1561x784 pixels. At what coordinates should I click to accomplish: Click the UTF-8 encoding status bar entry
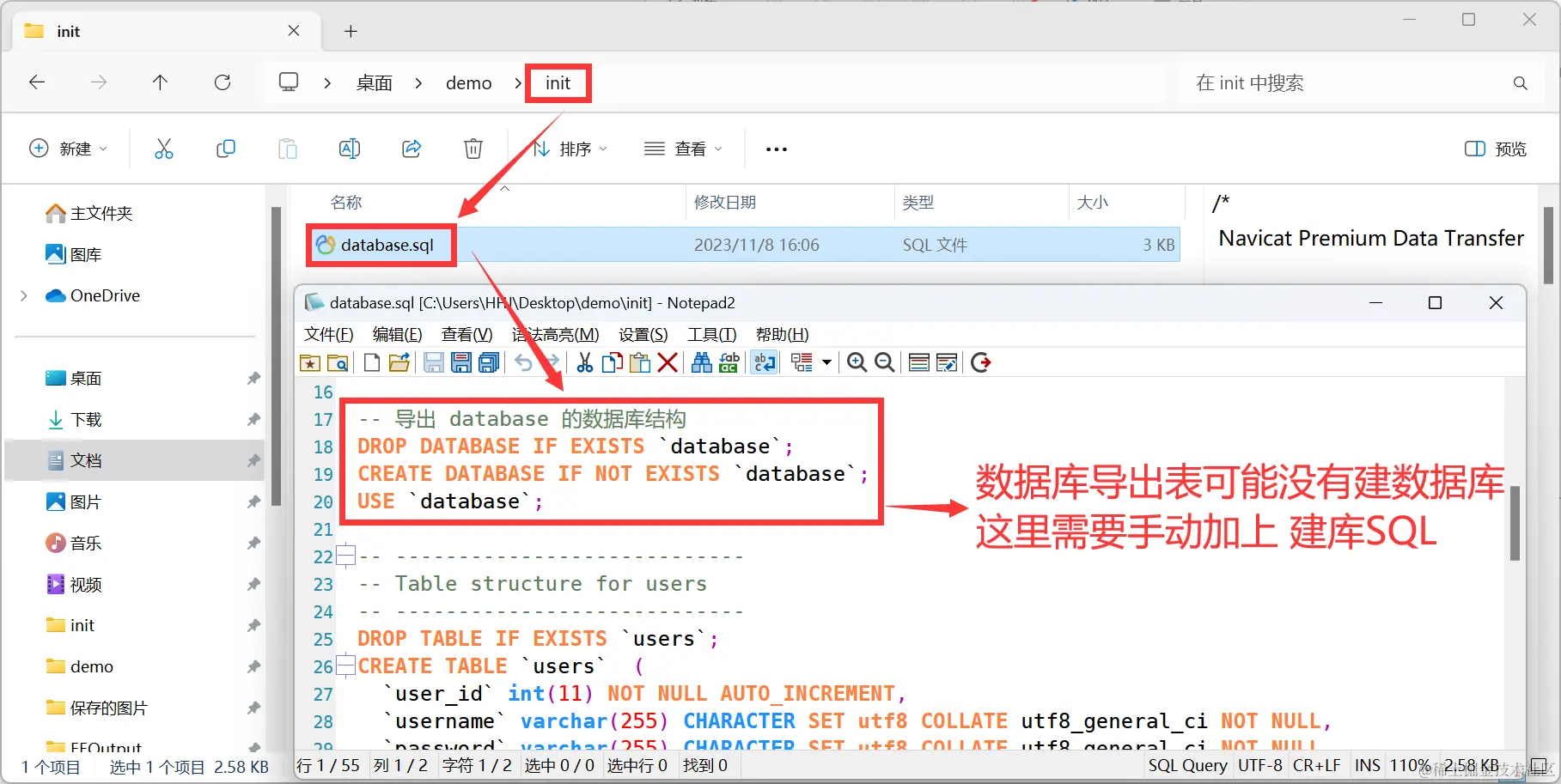(x=1259, y=765)
